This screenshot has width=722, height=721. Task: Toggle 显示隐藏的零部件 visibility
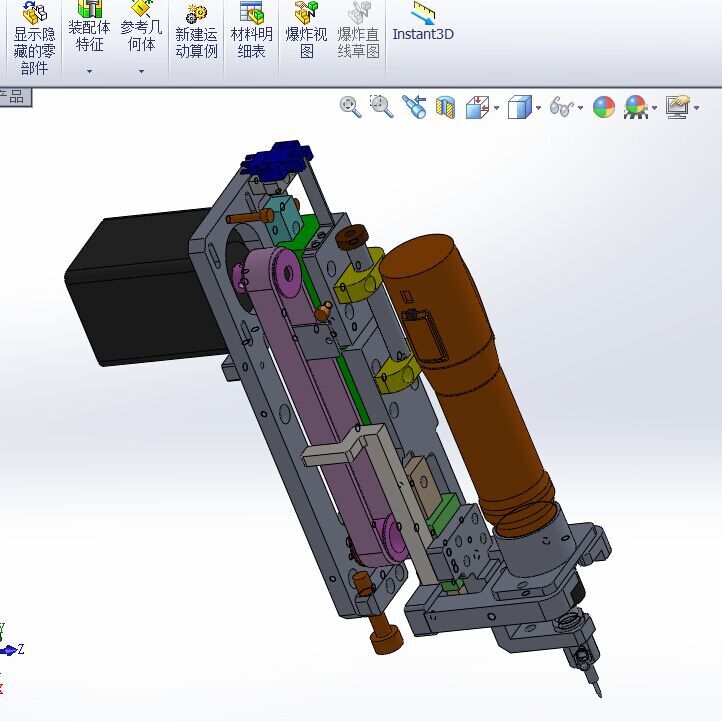35,38
